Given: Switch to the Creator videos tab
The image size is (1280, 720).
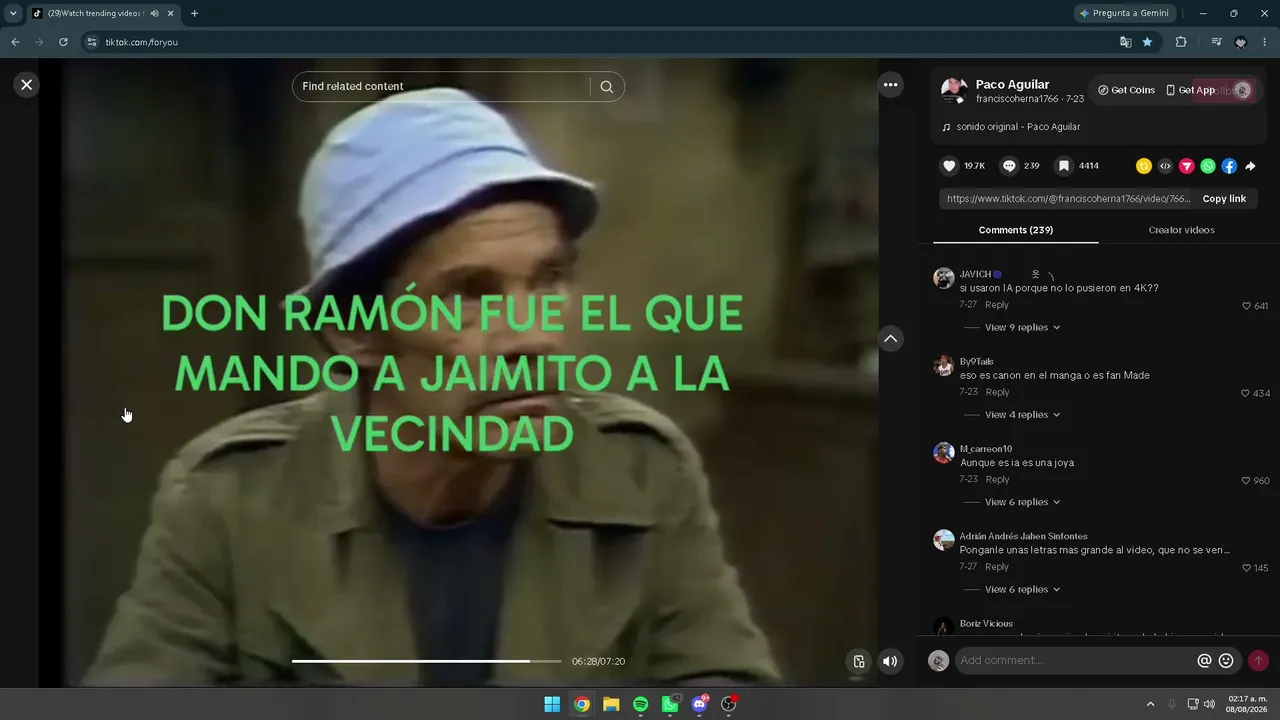Looking at the screenshot, I should (x=1181, y=230).
